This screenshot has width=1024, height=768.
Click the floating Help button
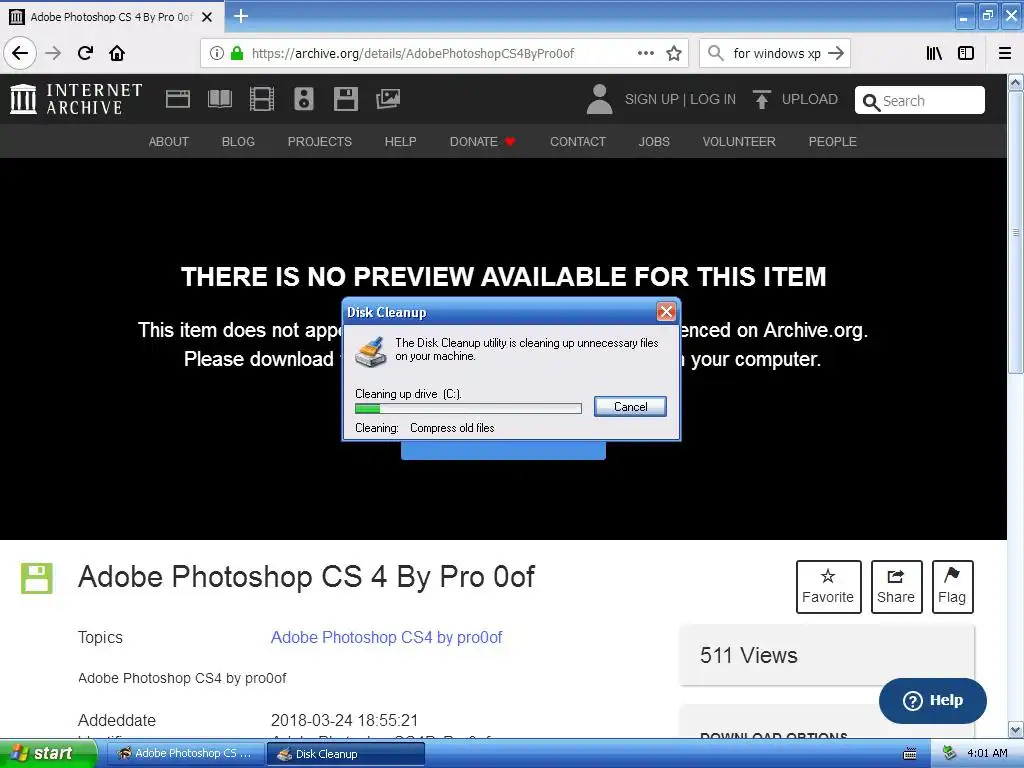[x=933, y=700]
